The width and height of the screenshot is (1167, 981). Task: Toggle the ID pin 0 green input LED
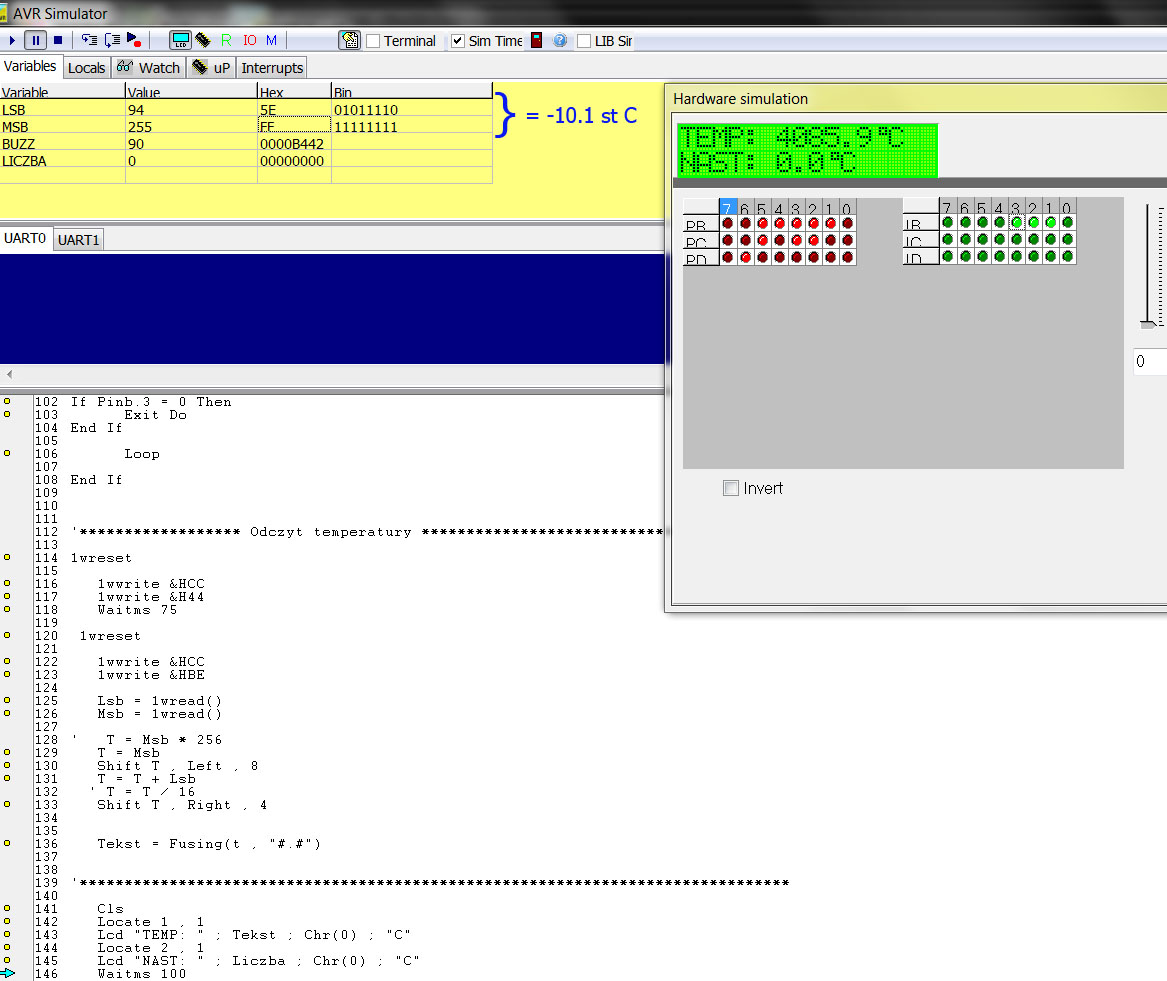pos(1068,257)
